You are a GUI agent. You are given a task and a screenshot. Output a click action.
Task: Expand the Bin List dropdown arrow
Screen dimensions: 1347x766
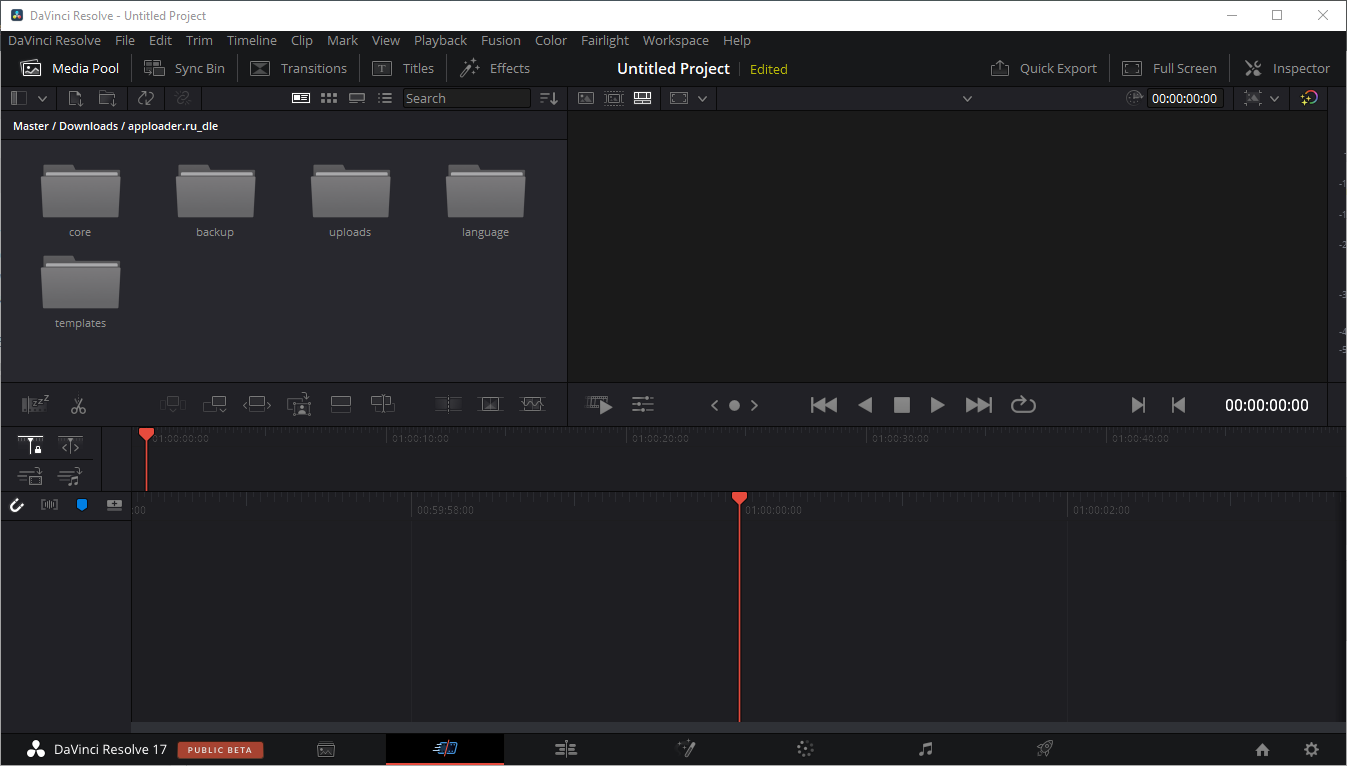coord(42,98)
